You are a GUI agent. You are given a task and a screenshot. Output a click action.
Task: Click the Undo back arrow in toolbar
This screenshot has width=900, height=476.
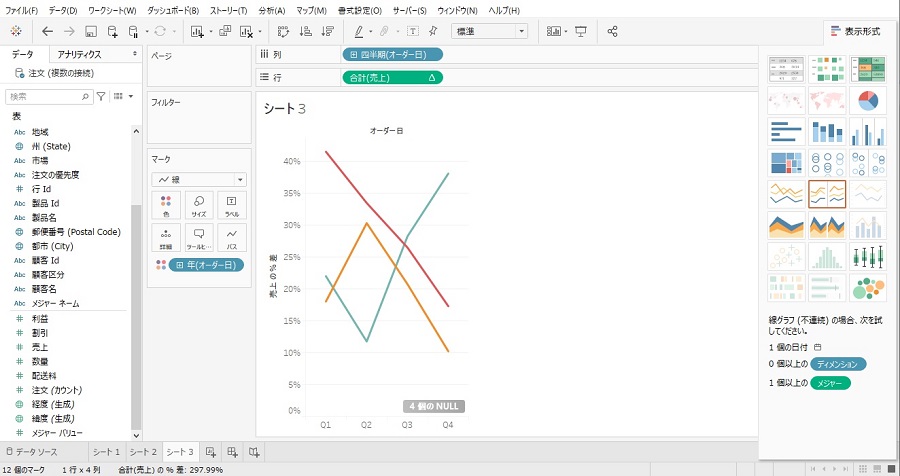coord(45,31)
